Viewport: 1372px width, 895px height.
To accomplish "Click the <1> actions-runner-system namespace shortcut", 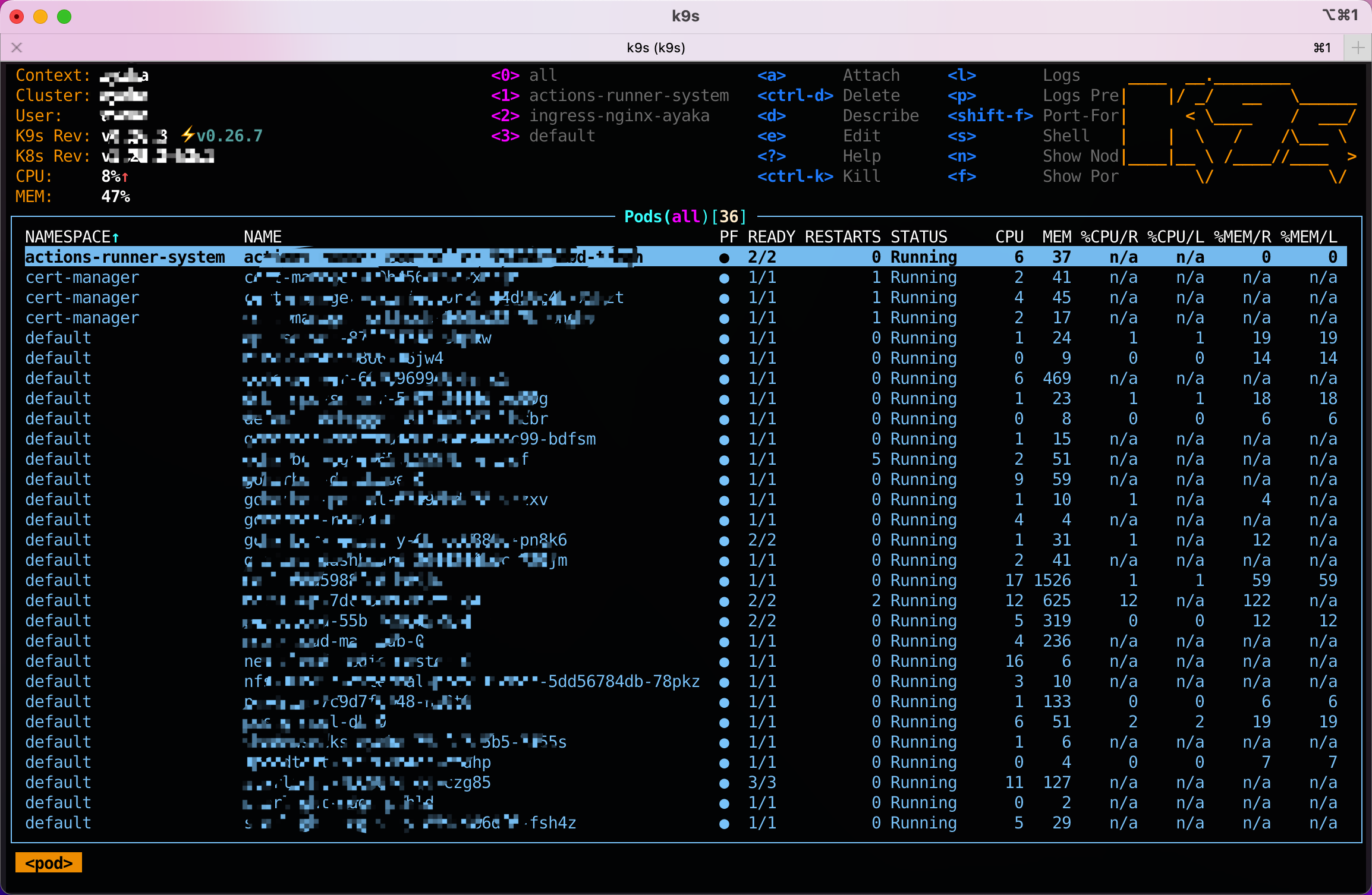I will [610, 96].
